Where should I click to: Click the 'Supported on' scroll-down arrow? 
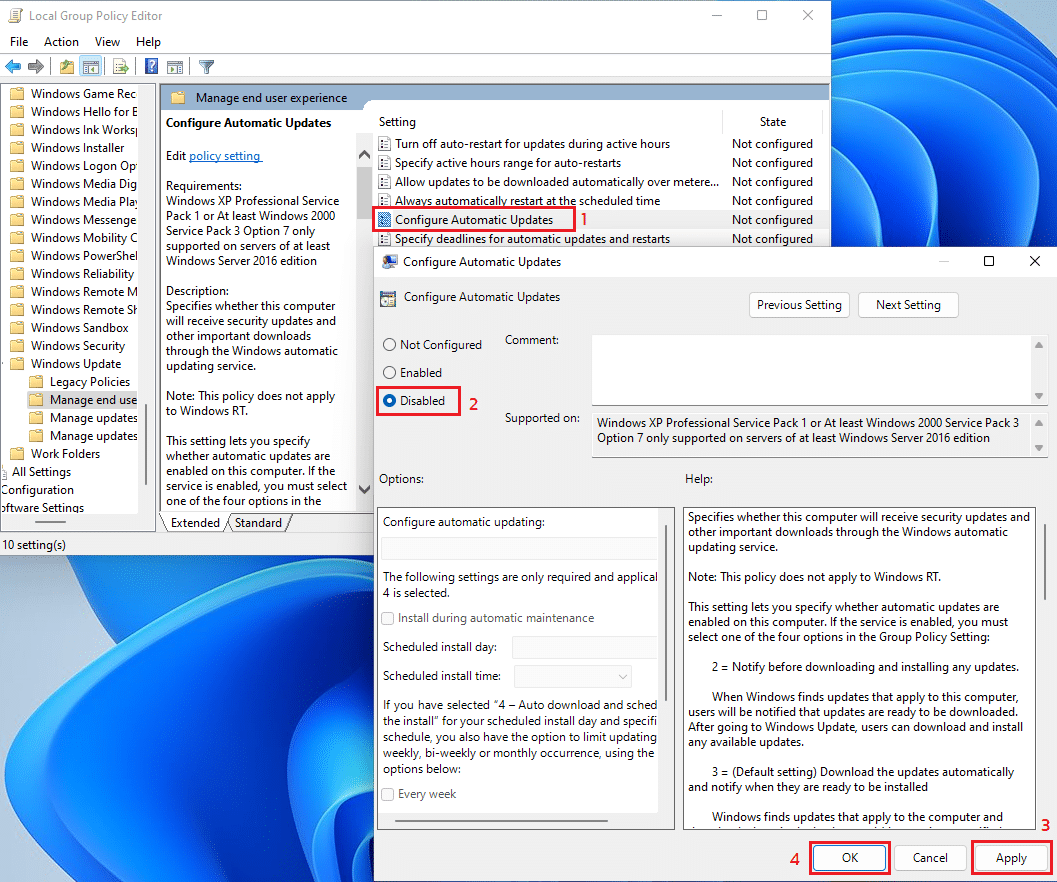point(1039,448)
